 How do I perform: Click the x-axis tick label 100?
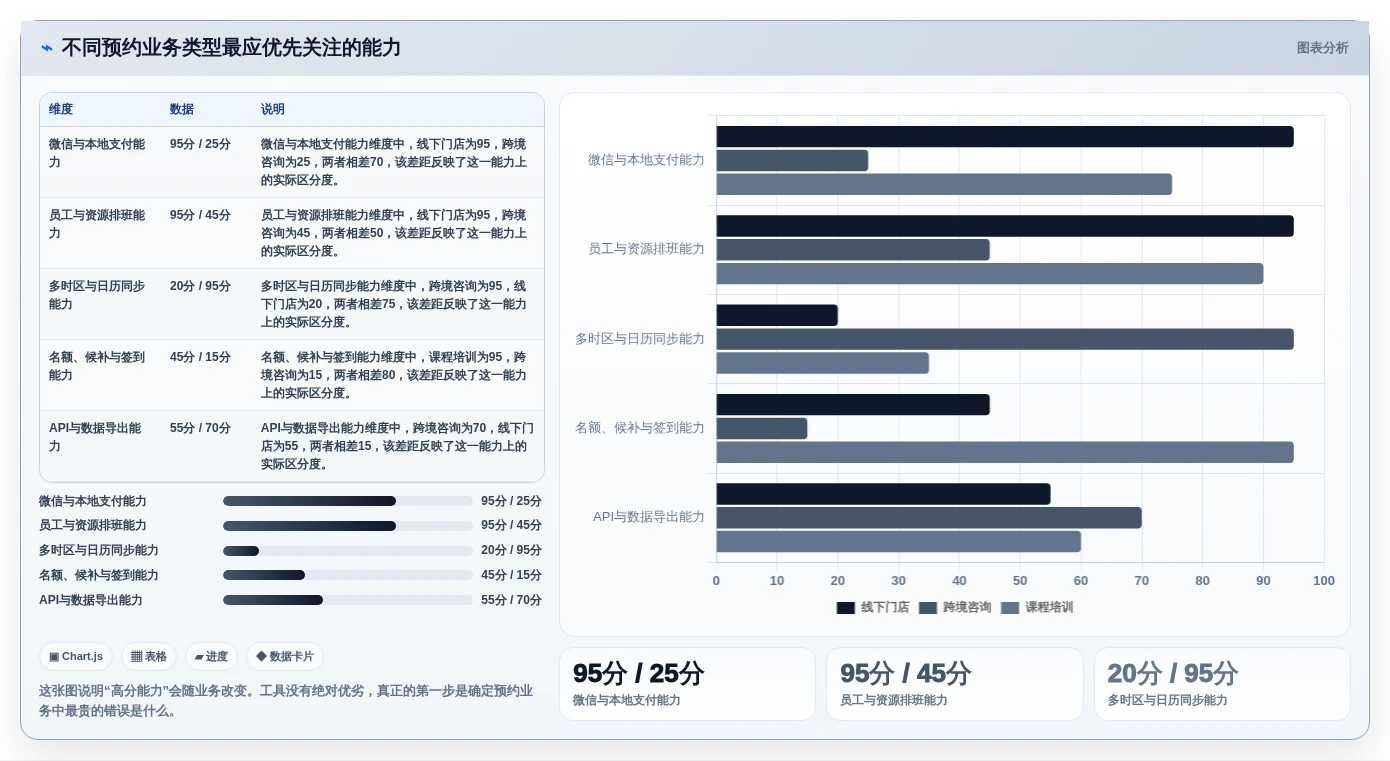point(1323,581)
